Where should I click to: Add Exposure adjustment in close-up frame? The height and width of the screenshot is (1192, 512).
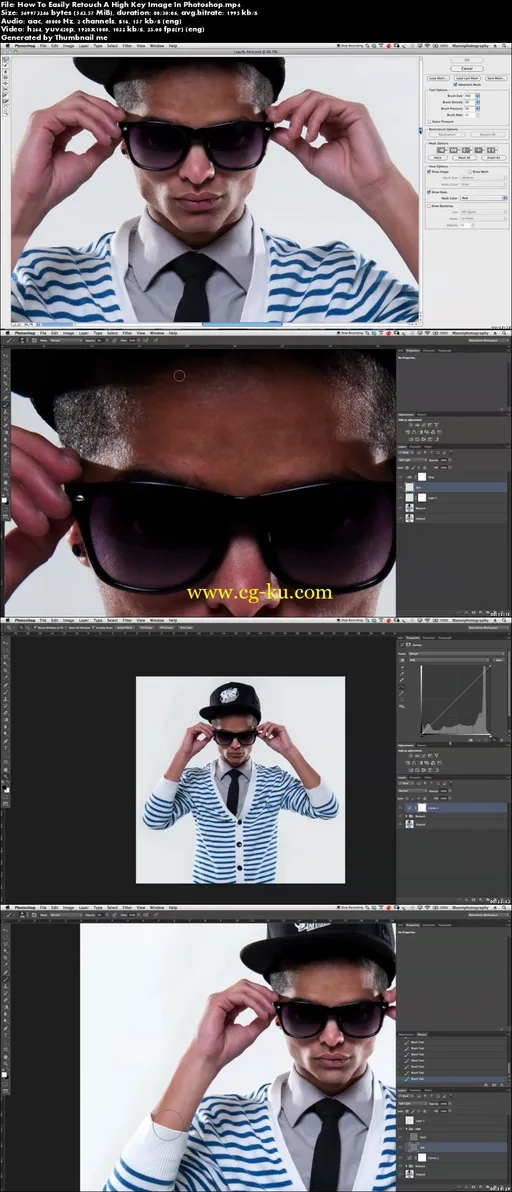pos(430,425)
